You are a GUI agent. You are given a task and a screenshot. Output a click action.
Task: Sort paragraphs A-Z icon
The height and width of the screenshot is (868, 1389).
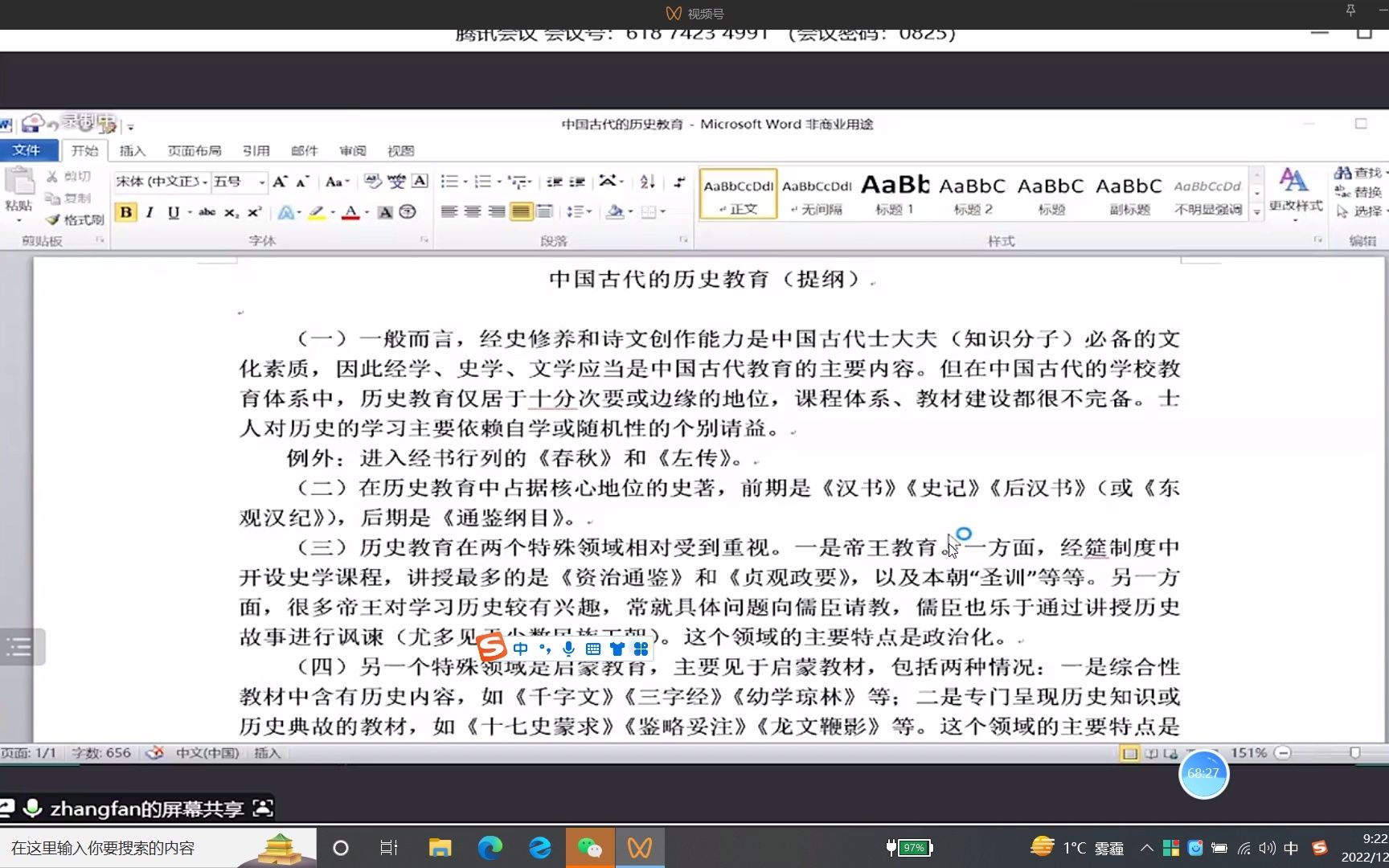coord(647,182)
